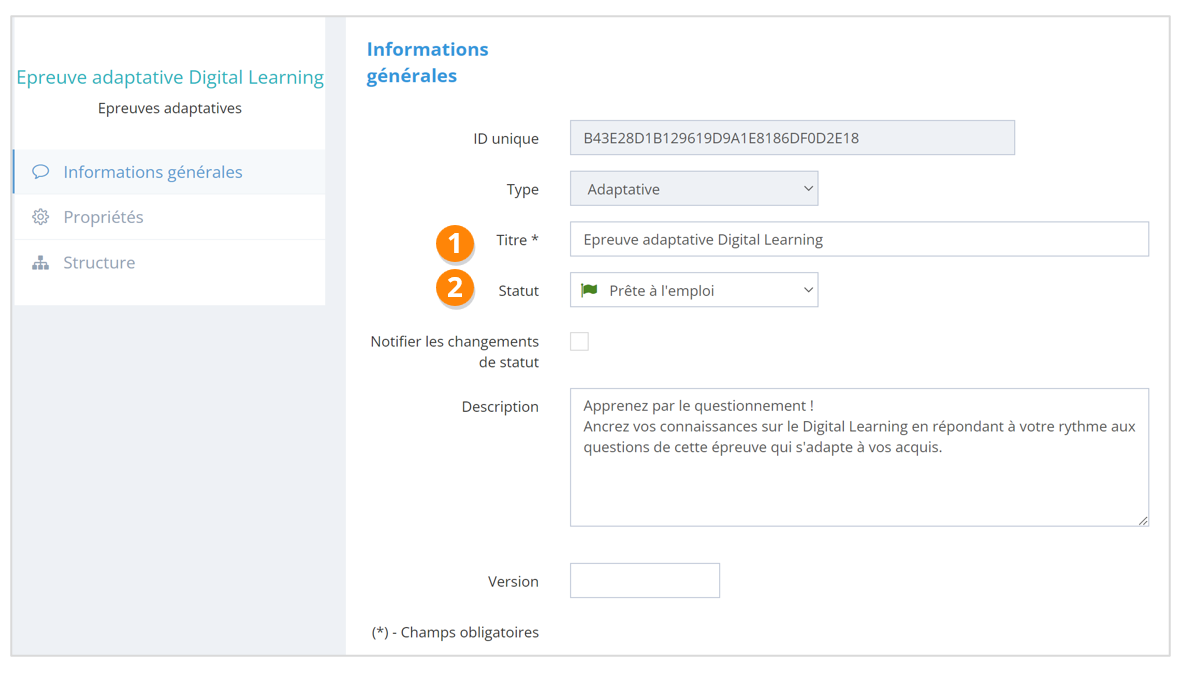Image resolution: width=1201 pixels, height=683 pixels.
Task: Click the hierarchy icon next to Structure
Action: (40, 263)
